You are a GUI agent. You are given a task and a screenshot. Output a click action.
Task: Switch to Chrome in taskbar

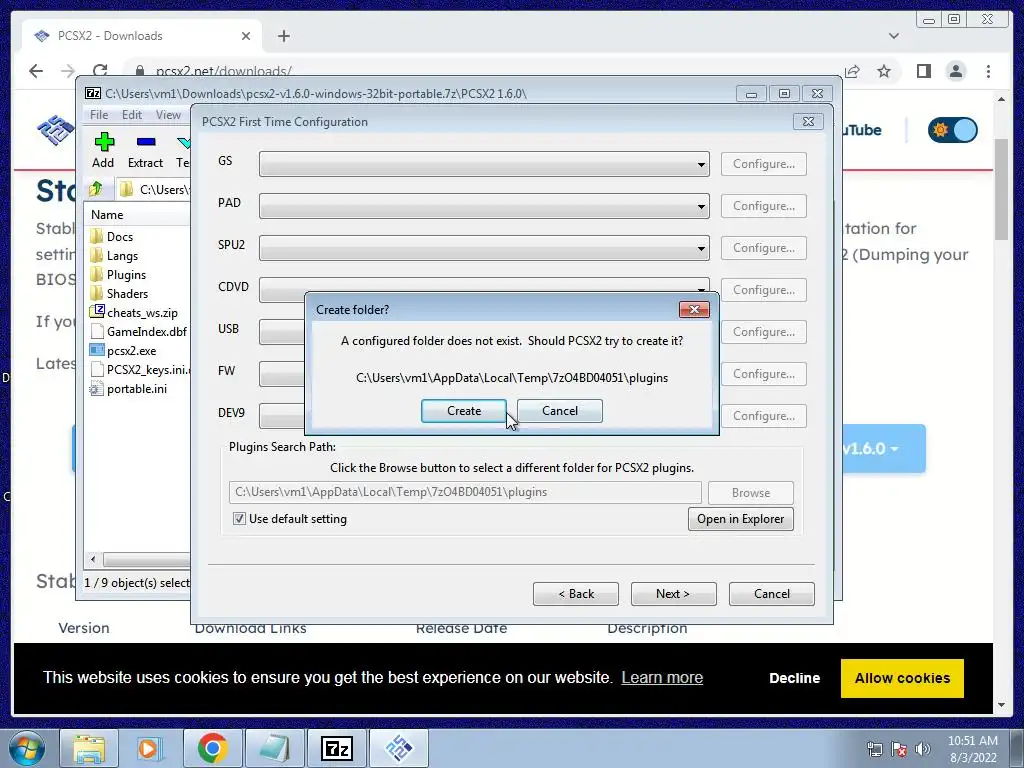[x=212, y=748]
